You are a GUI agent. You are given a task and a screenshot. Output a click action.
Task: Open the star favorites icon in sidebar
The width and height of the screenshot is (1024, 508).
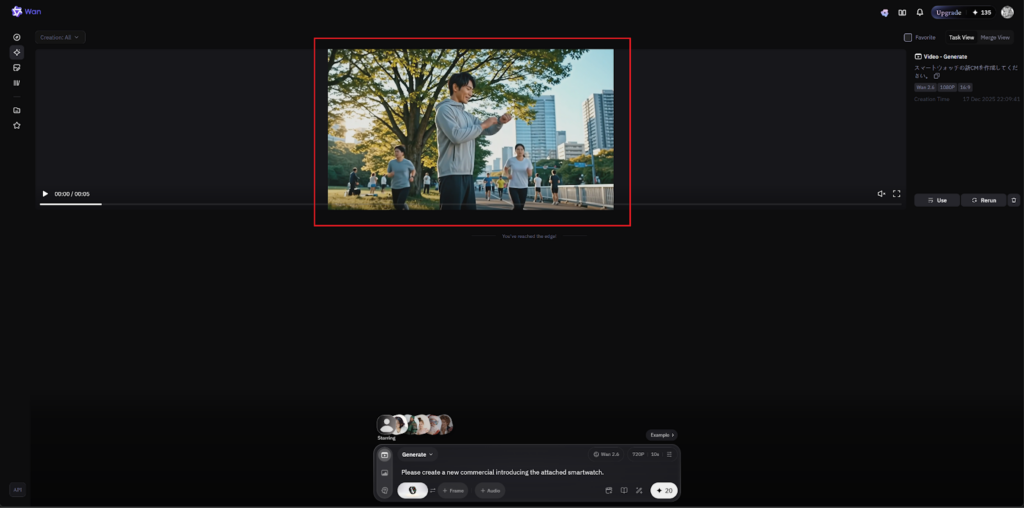tap(17, 126)
